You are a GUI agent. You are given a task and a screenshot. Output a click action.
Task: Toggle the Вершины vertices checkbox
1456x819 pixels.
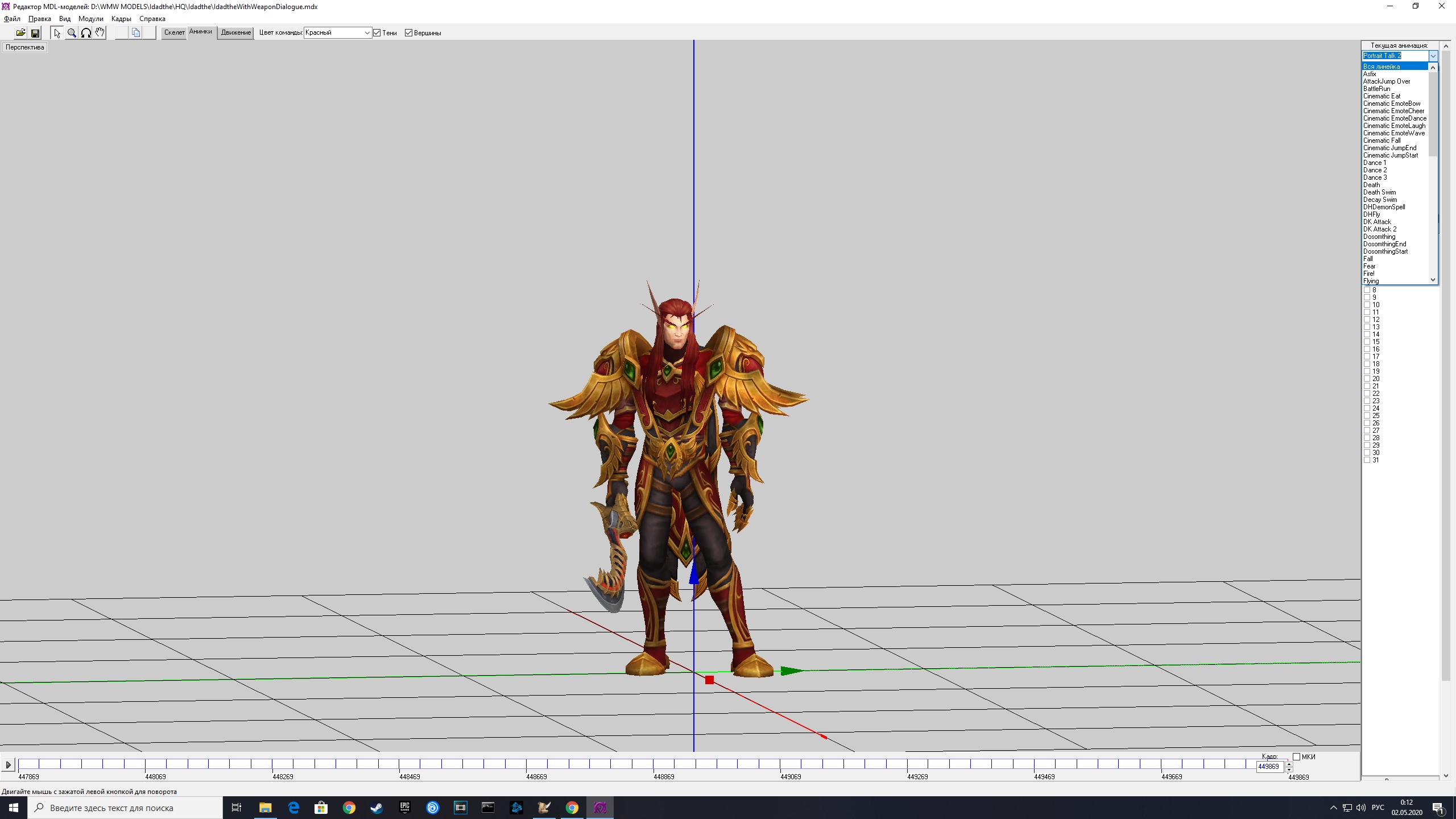click(x=408, y=33)
